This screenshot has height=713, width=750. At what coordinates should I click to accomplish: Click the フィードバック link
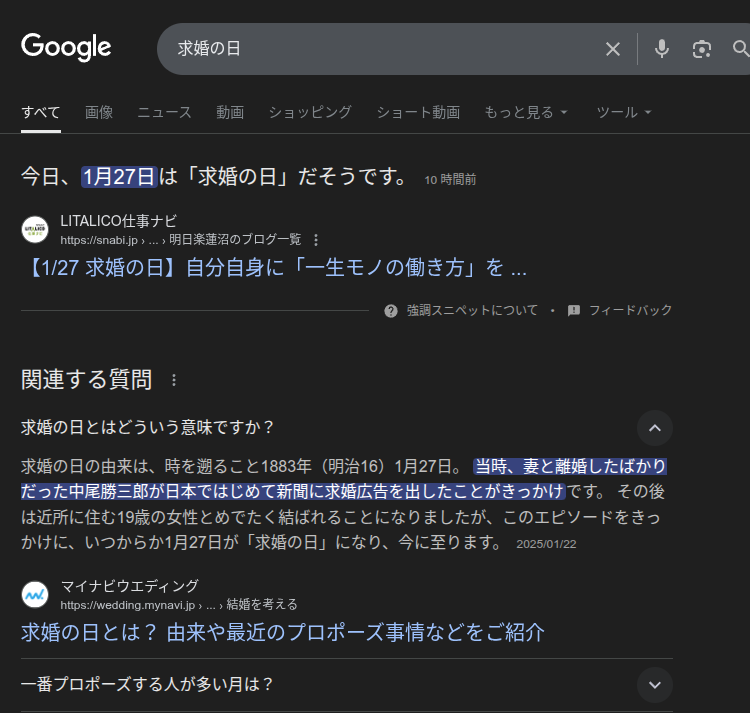(620, 311)
